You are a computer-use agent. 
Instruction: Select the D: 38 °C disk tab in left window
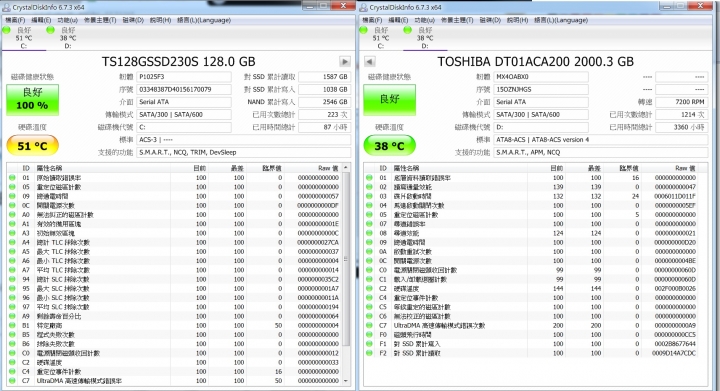coord(68,38)
